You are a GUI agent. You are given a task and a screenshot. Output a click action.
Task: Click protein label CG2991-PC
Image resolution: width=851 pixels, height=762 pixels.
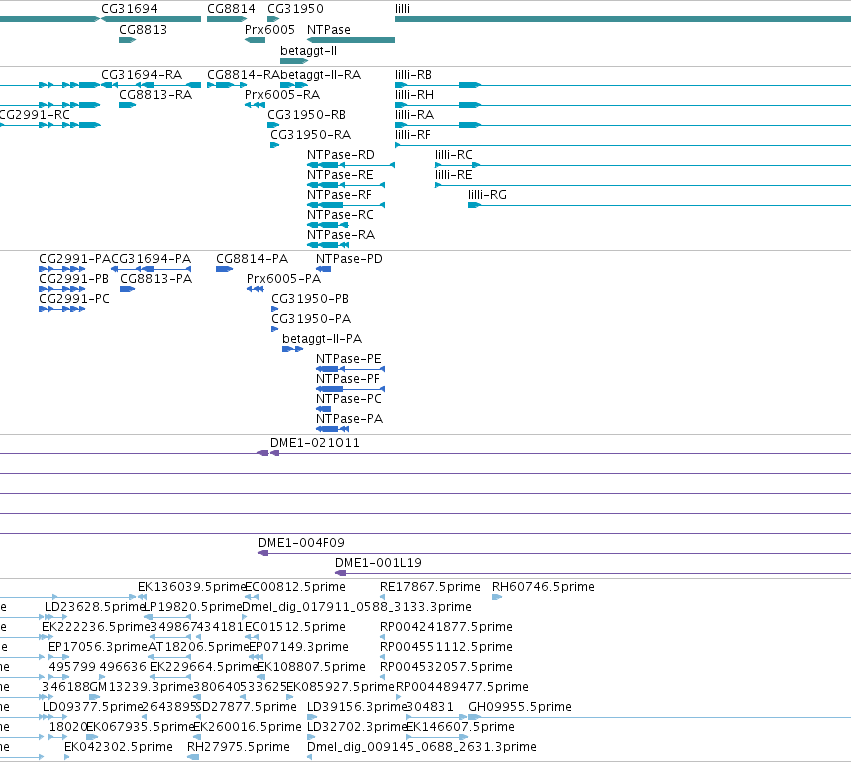click(x=74, y=299)
